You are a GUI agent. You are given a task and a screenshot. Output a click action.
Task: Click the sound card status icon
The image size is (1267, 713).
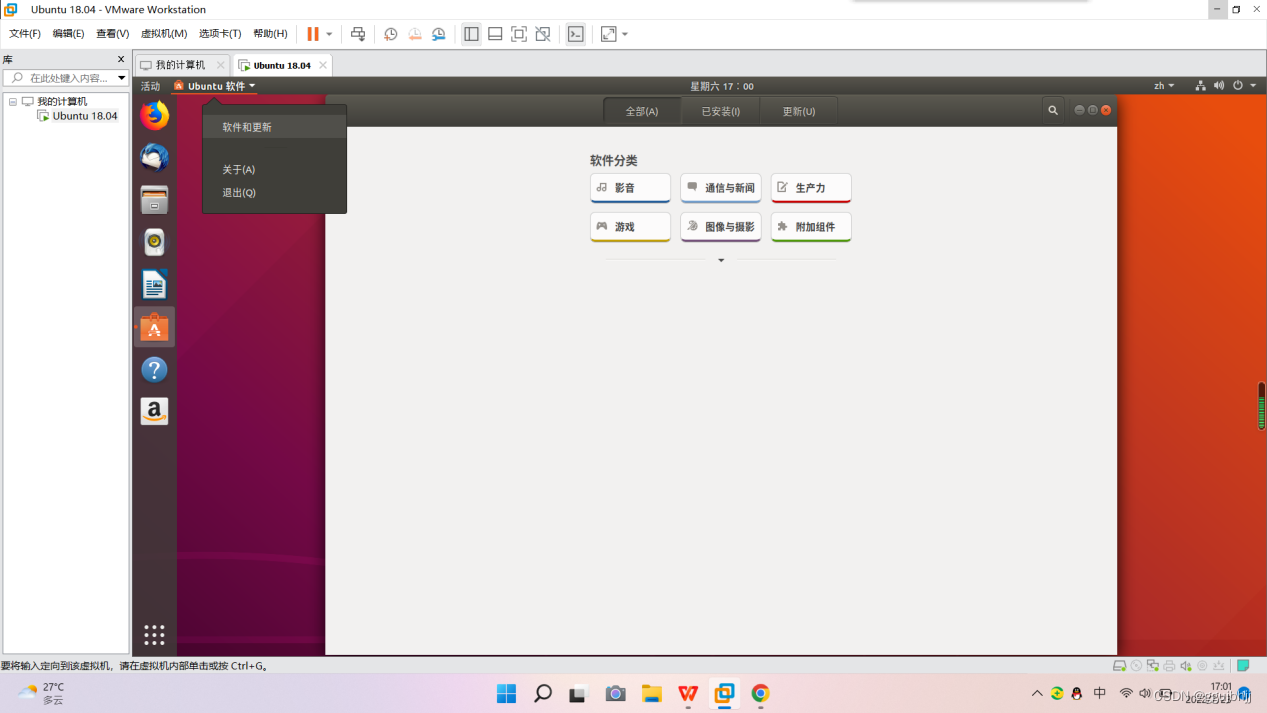coord(1185,666)
